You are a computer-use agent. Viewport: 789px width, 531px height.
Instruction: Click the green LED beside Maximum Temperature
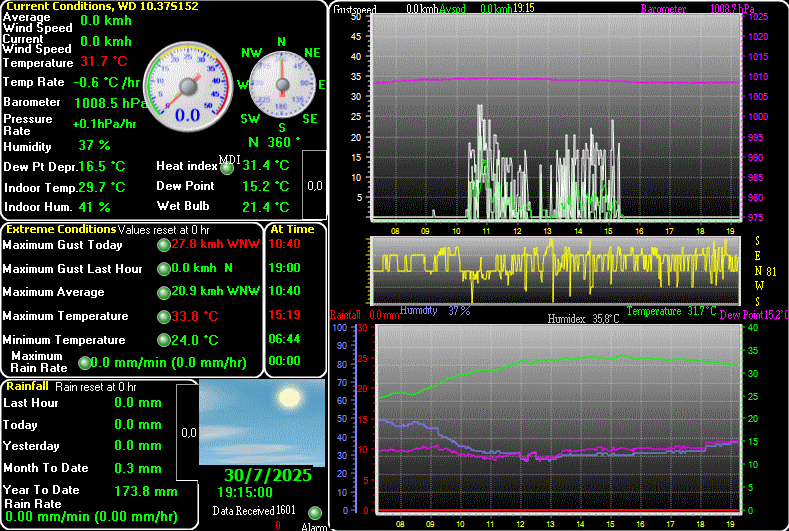[x=164, y=317]
